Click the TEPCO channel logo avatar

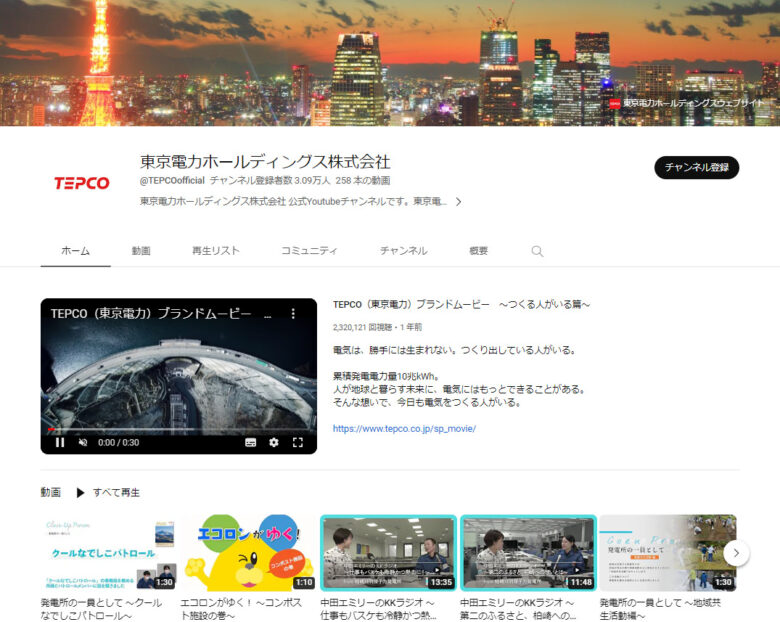[x=82, y=183]
